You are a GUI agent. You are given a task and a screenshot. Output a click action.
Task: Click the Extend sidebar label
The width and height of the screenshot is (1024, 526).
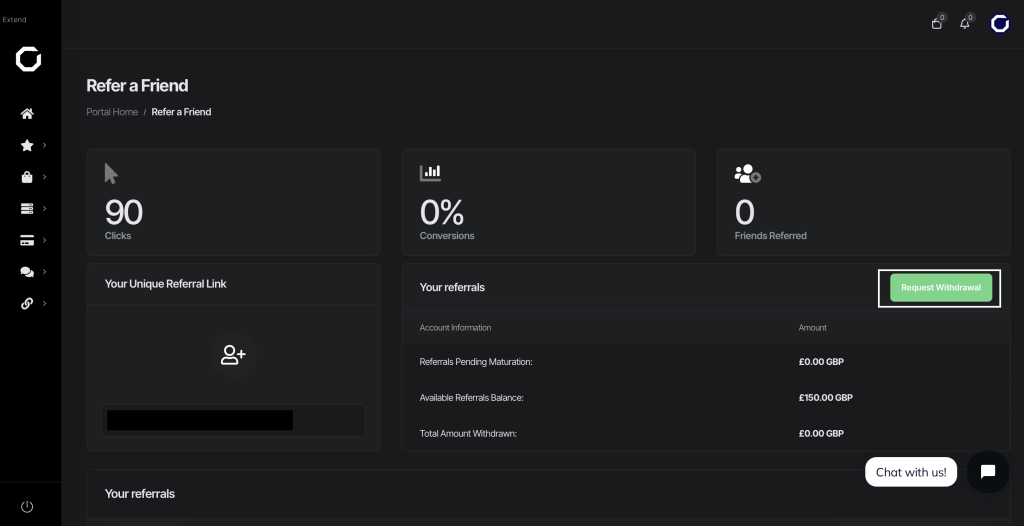14,20
